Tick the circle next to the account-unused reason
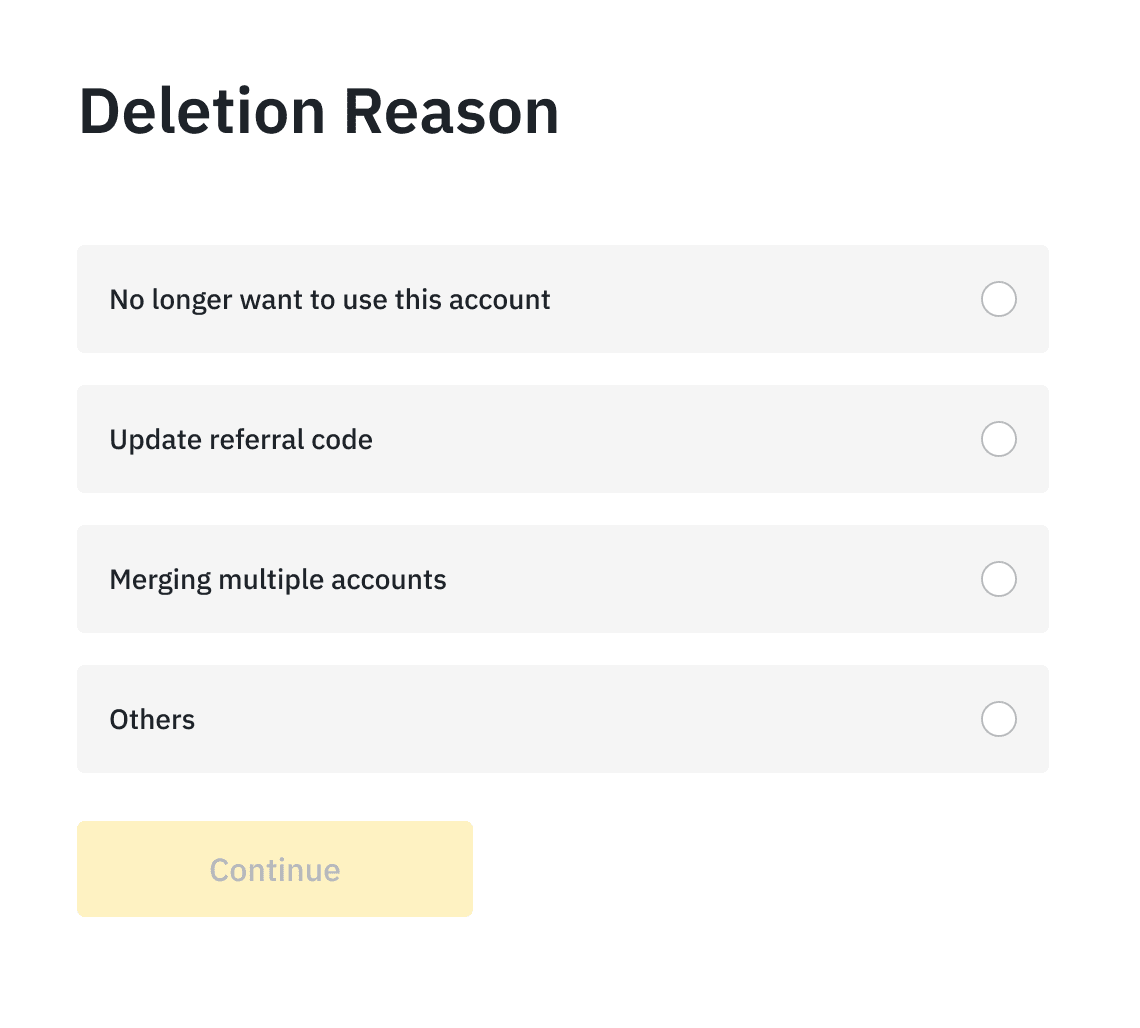1140x1028 pixels. click(x=998, y=299)
